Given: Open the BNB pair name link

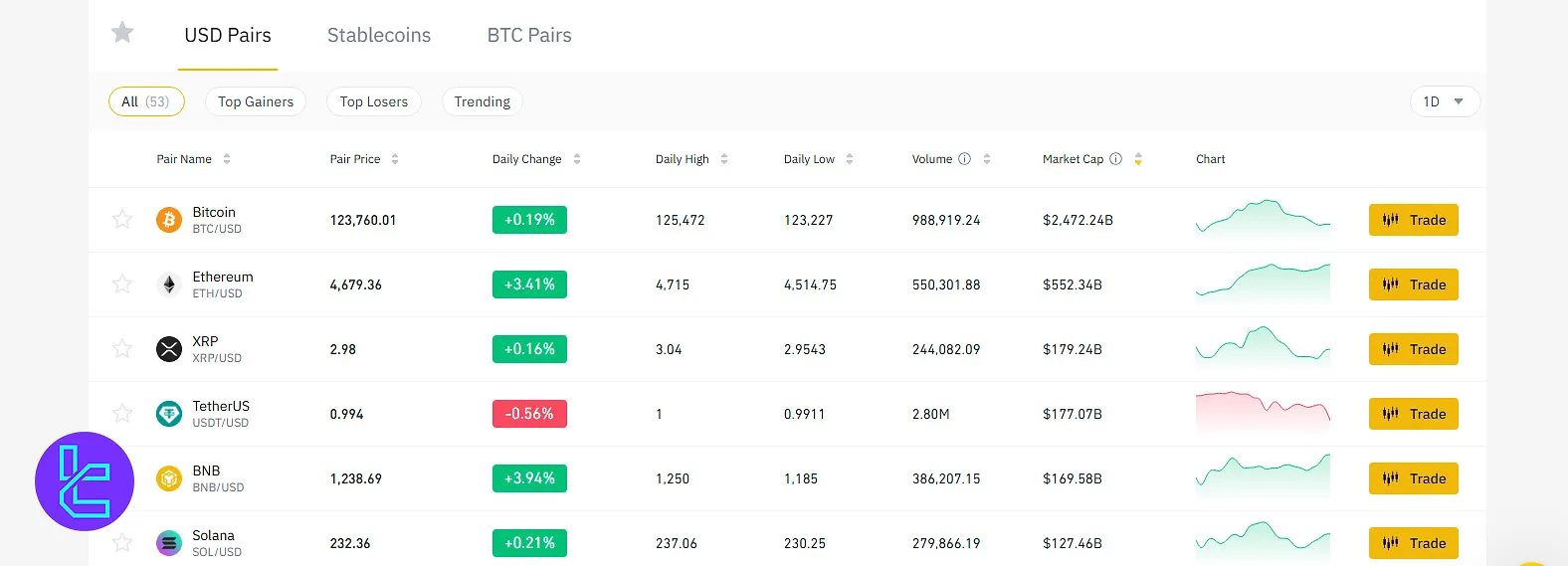Looking at the screenshot, I should click(x=206, y=471).
